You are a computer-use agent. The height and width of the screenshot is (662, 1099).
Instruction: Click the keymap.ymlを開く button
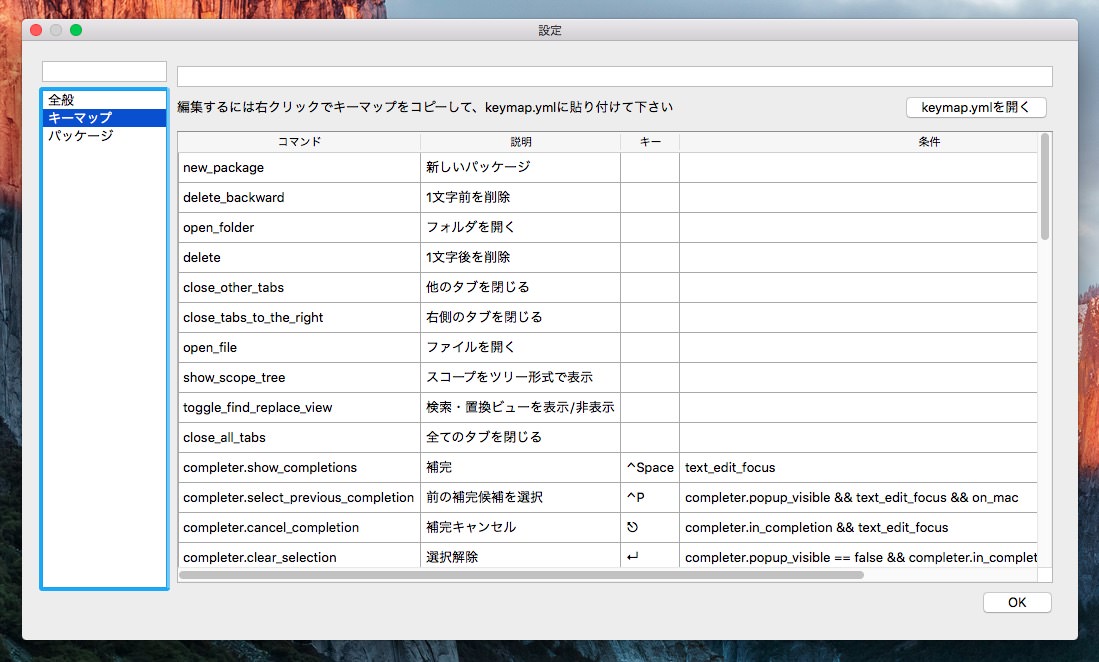pos(975,107)
